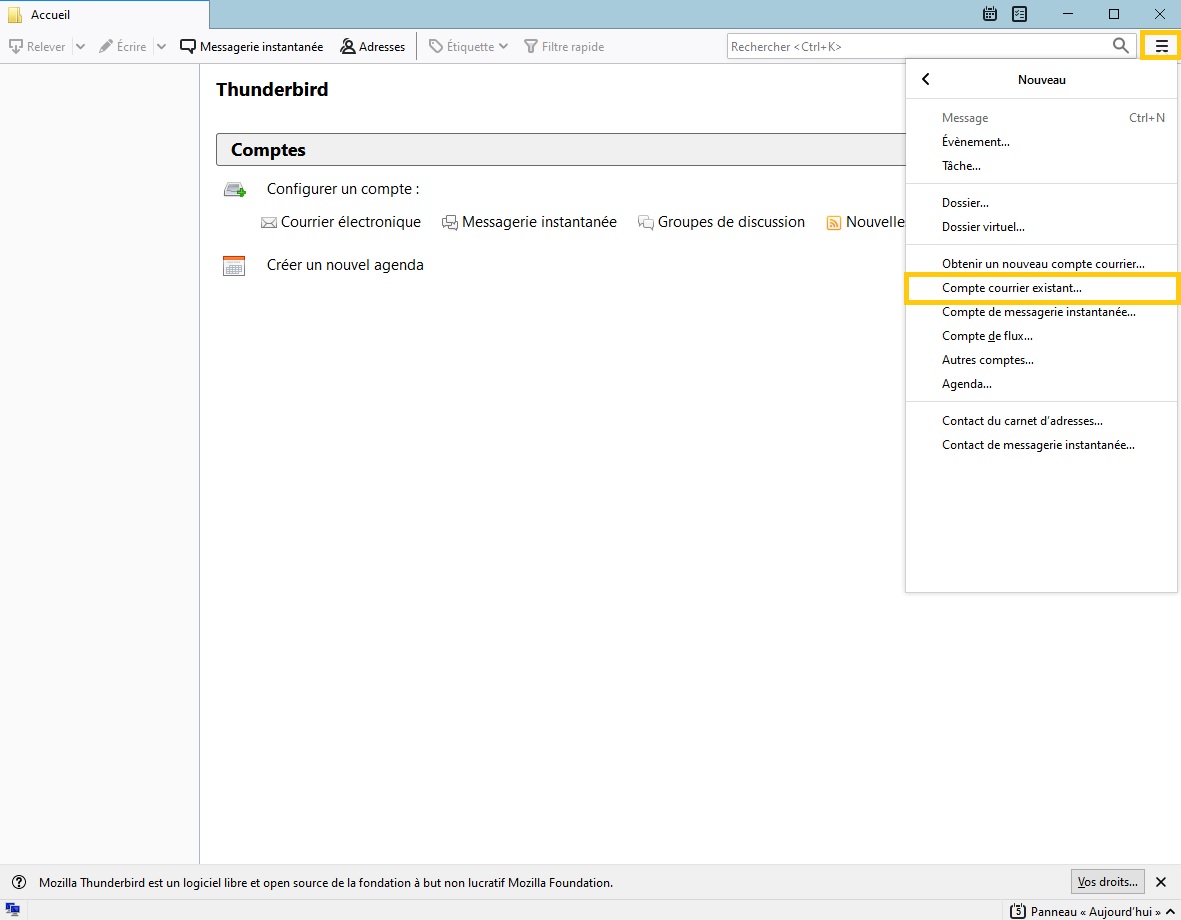Click the folder icon on Accueil tab
The width and height of the screenshot is (1181, 920).
(14, 14)
